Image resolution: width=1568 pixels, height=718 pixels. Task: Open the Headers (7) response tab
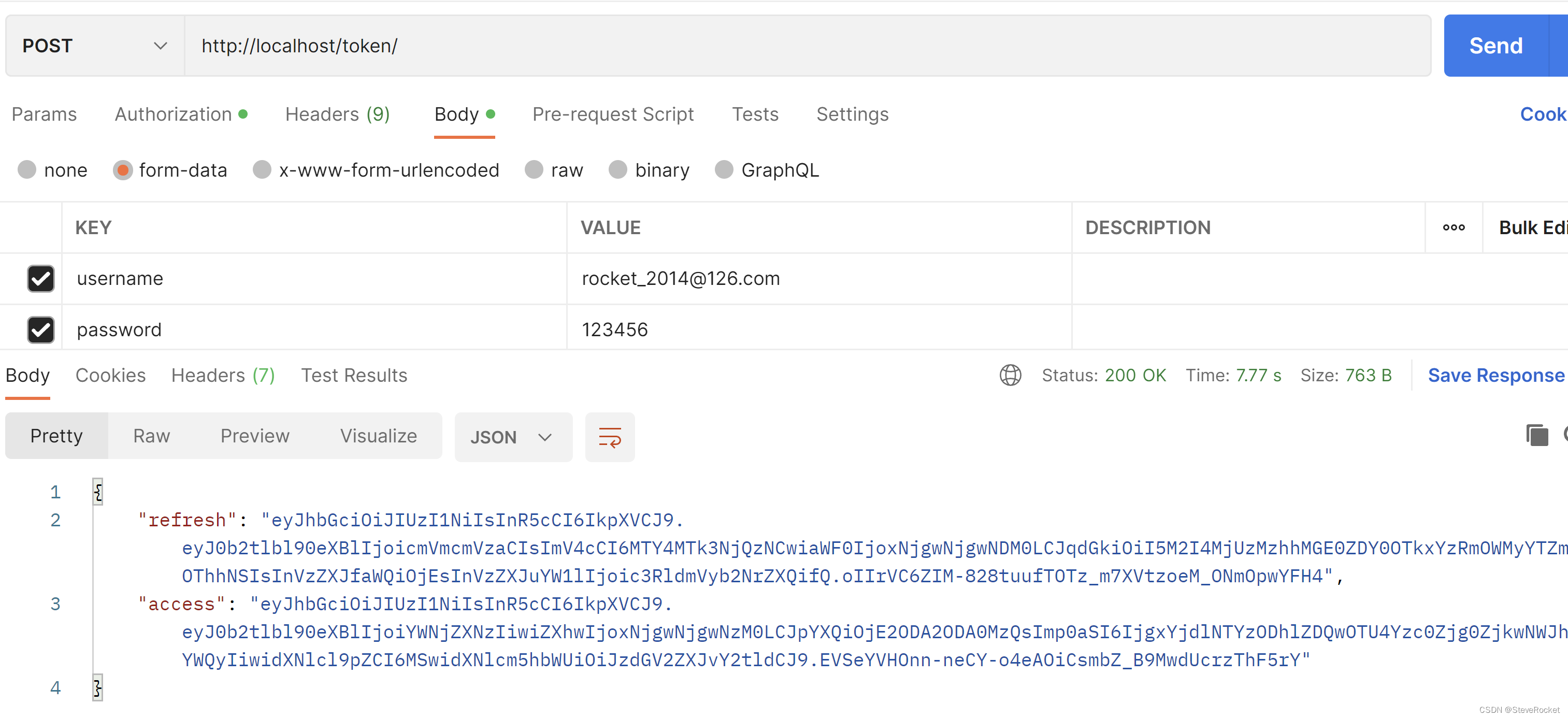coord(223,375)
